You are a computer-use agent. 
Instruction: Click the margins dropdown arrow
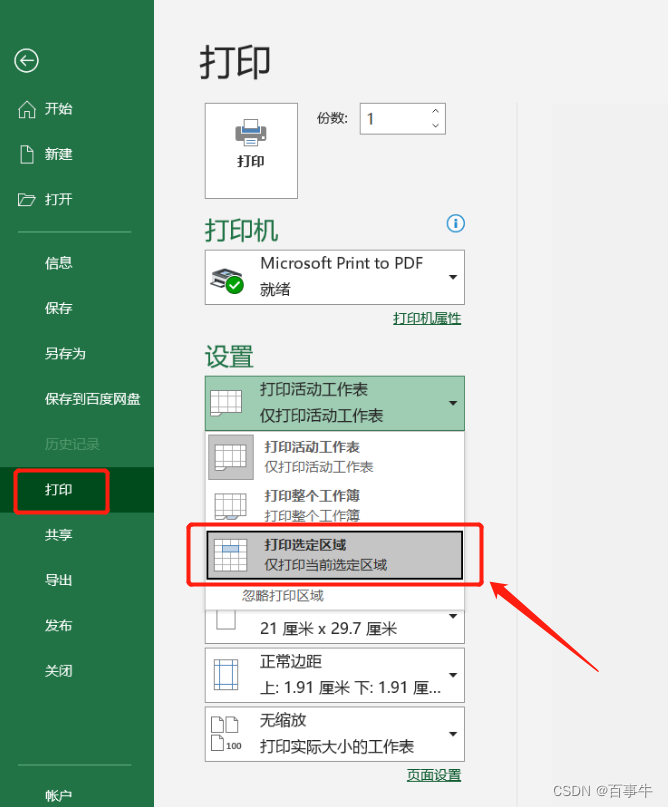[453, 675]
